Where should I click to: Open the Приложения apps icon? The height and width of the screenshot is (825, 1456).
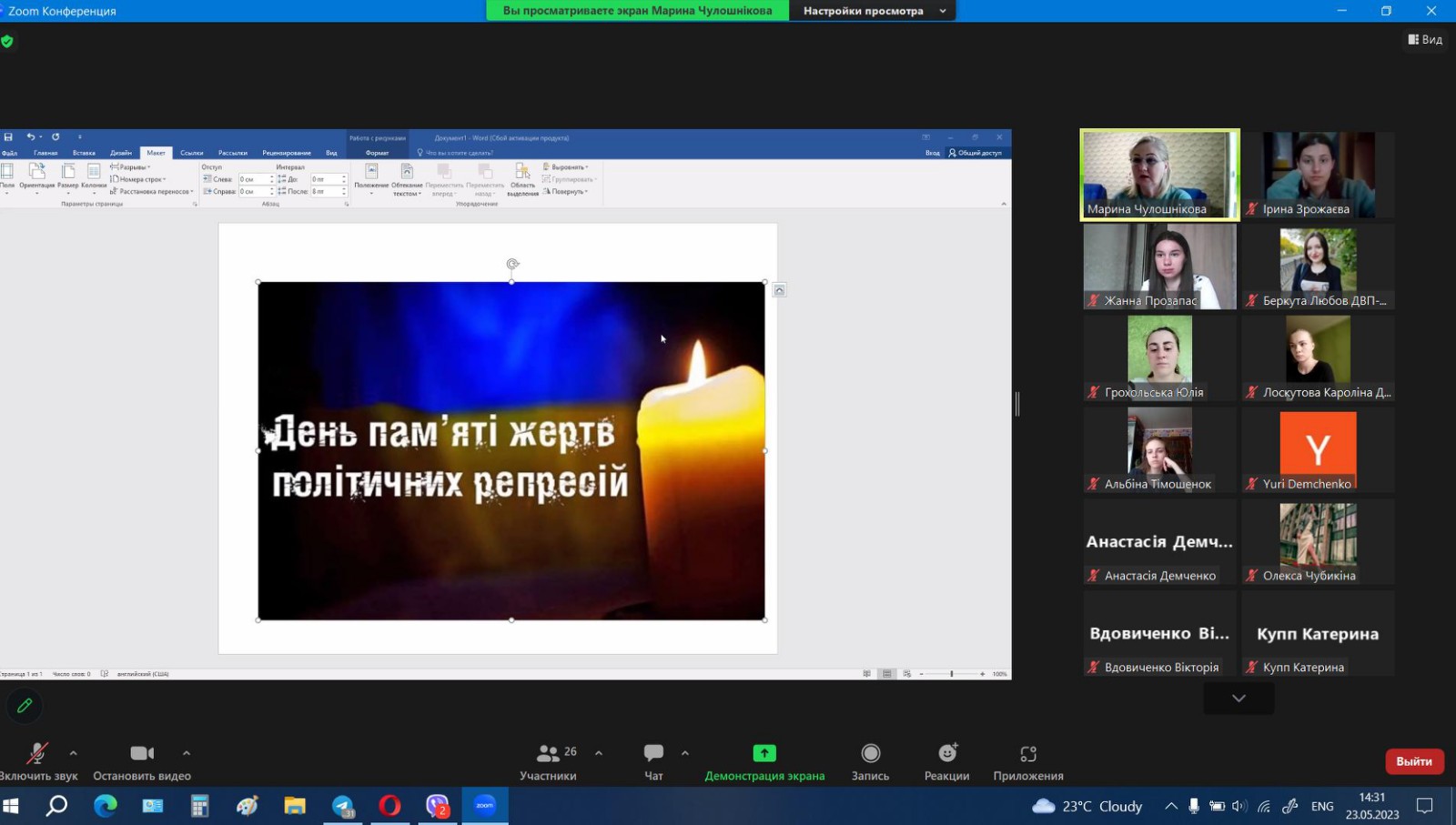click(1028, 753)
